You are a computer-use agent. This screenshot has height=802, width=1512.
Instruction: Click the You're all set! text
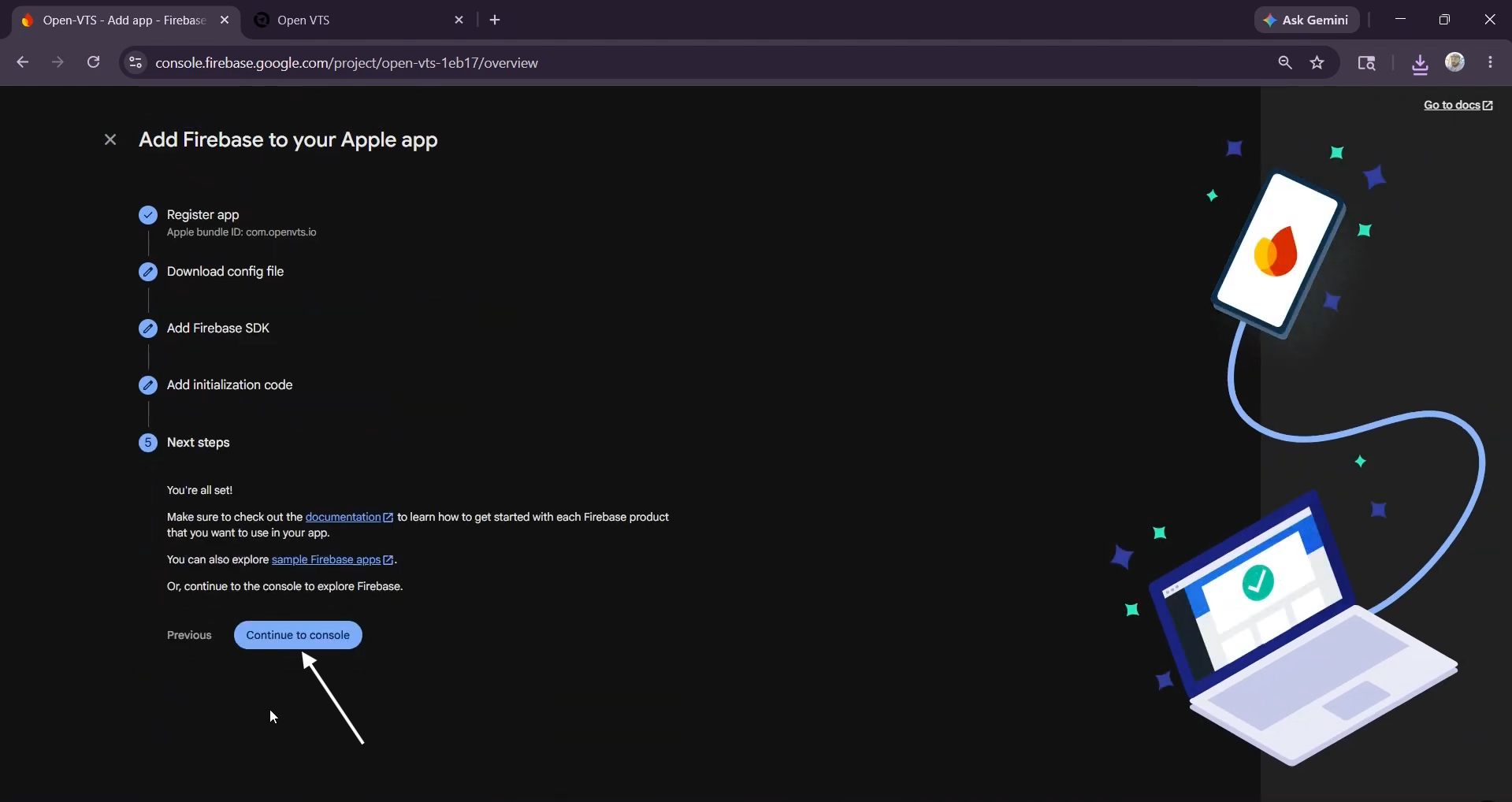pyautogui.click(x=200, y=490)
